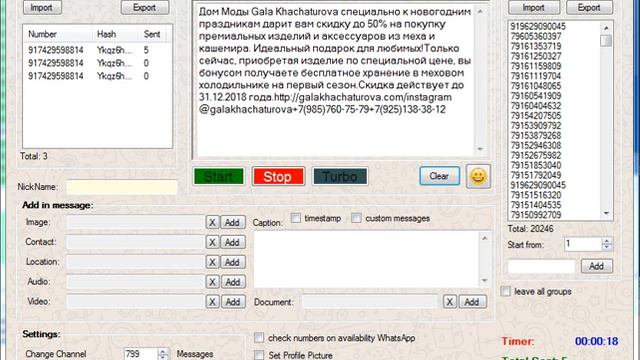Clear the Video attachment with X

click(212, 302)
